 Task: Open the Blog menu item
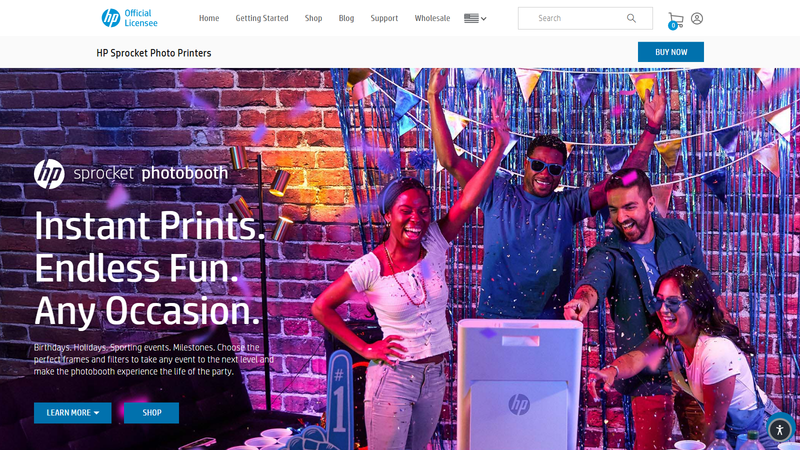pyautogui.click(x=346, y=18)
